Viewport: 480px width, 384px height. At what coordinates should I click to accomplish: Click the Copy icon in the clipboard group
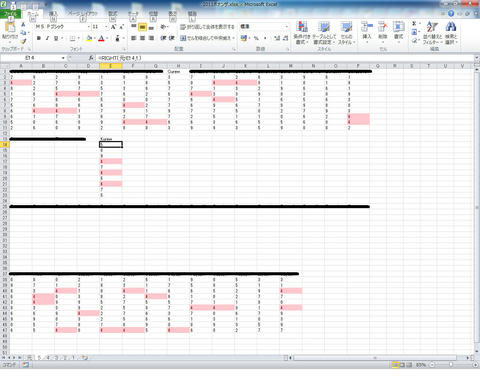[x=23, y=33]
